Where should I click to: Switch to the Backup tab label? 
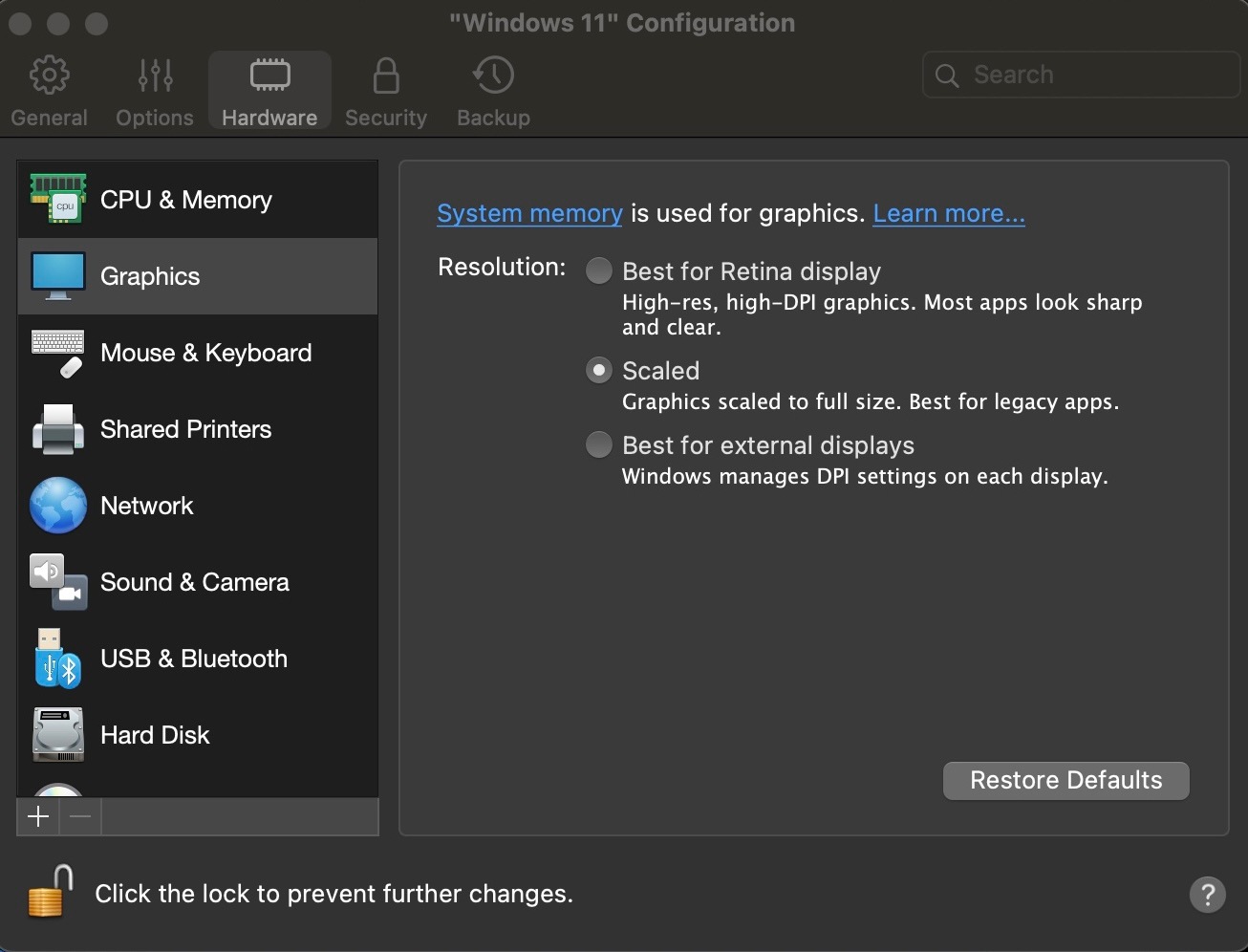click(493, 118)
